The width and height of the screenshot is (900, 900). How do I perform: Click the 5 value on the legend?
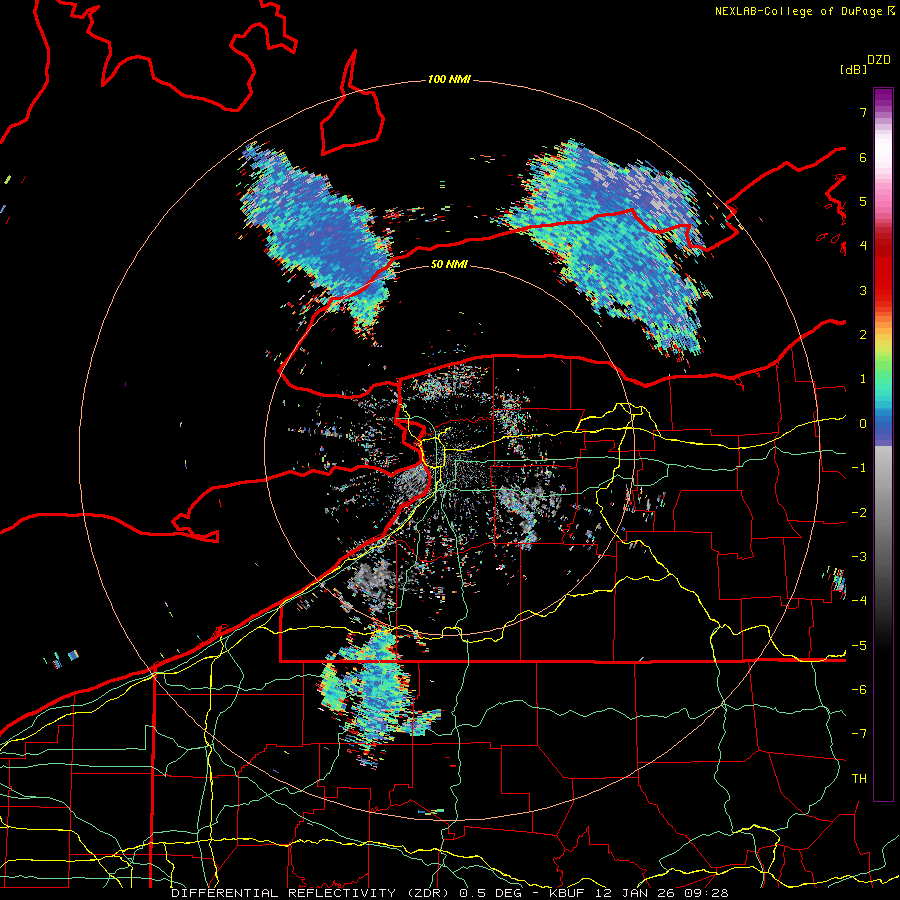pyautogui.click(x=863, y=201)
